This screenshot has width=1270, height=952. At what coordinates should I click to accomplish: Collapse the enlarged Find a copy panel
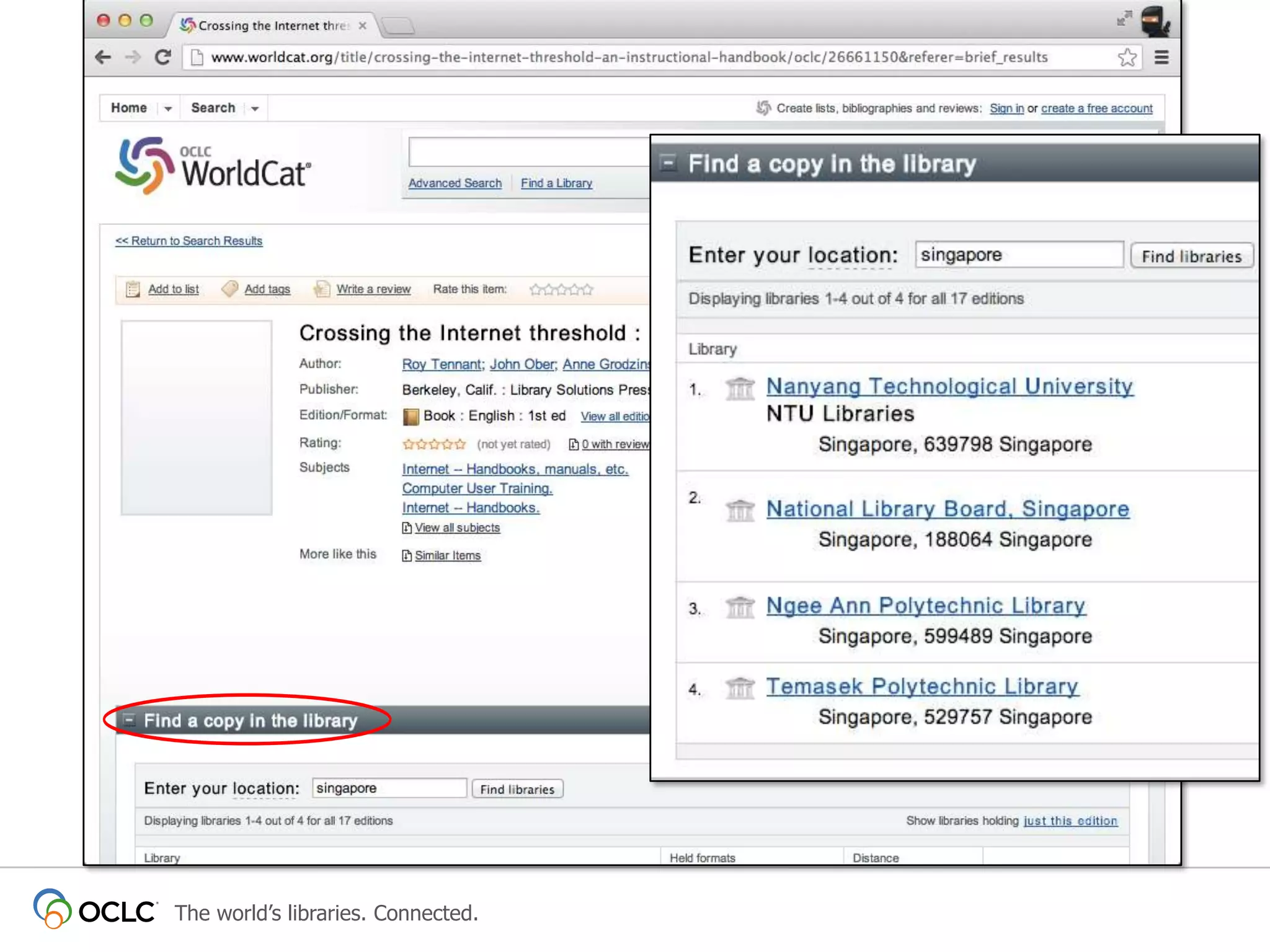(x=668, y=163)
